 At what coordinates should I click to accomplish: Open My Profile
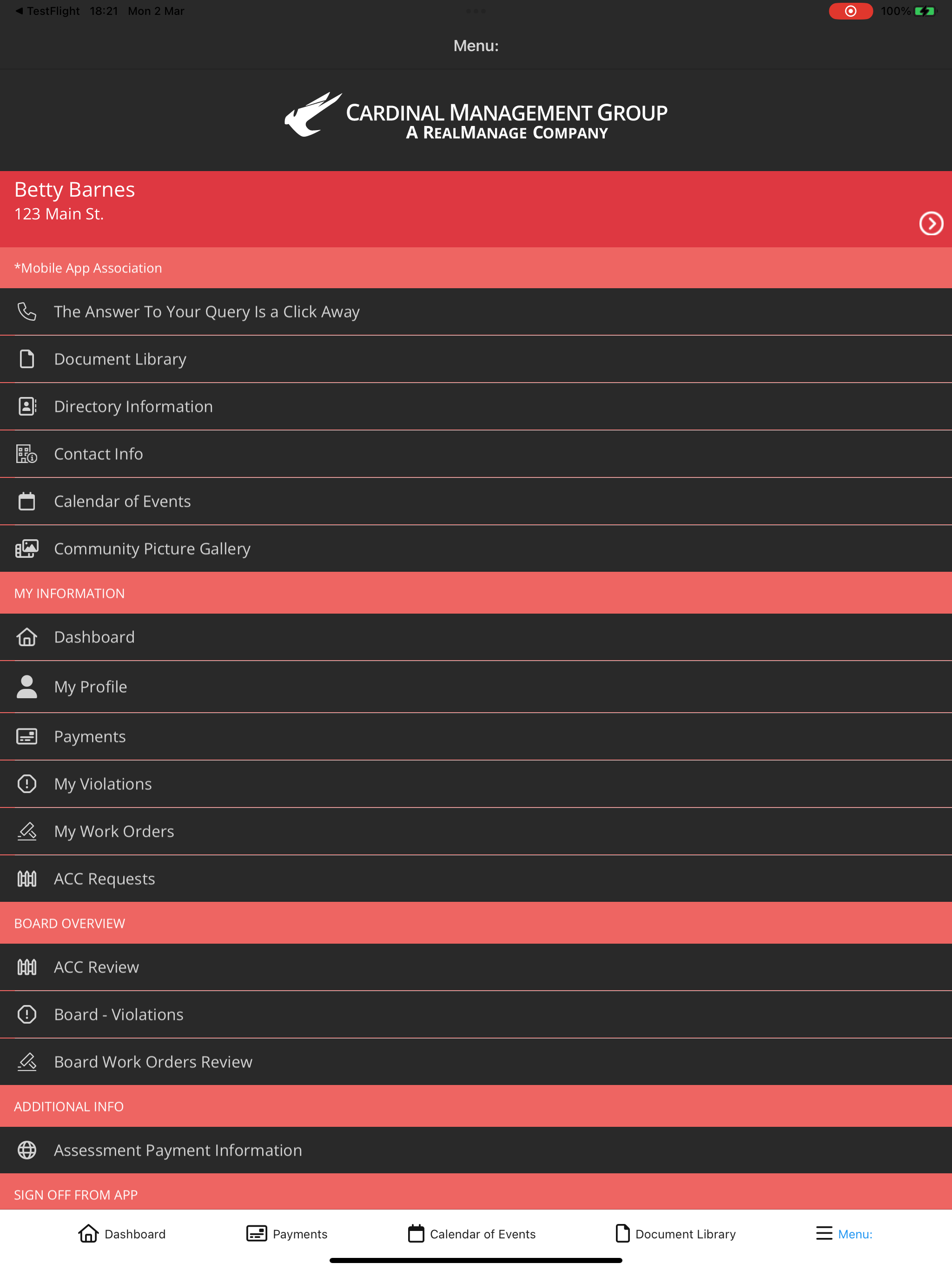[476, 687]
